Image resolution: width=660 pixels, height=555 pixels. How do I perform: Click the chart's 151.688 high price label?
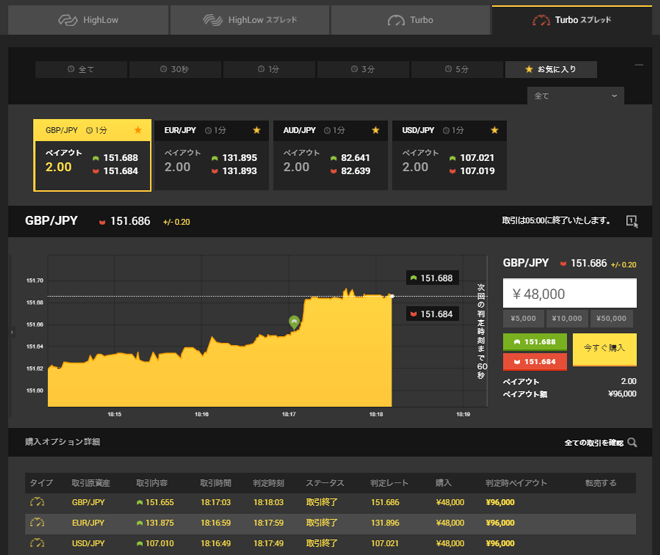(432, 278)
